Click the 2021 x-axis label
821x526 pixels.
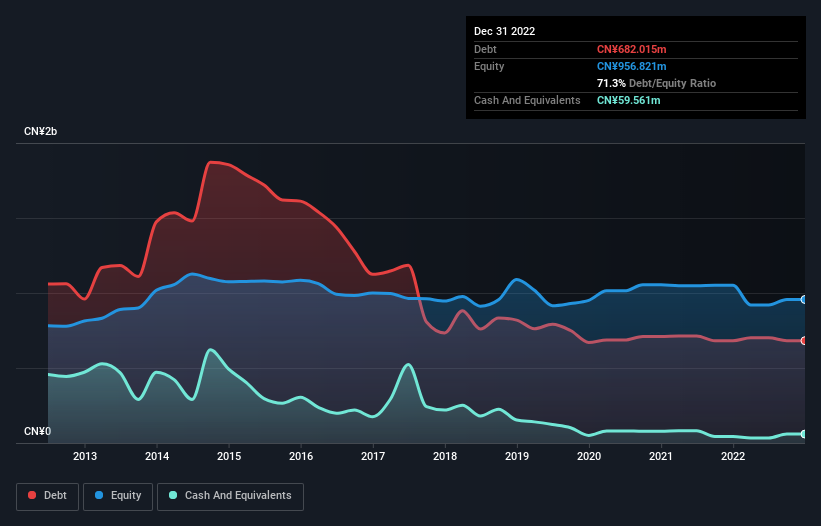661,456
